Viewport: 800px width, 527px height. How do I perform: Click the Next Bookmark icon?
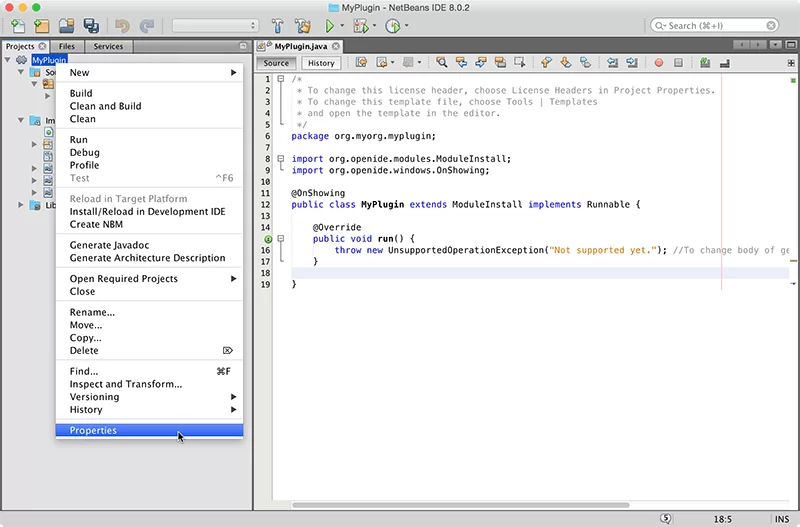566,63
